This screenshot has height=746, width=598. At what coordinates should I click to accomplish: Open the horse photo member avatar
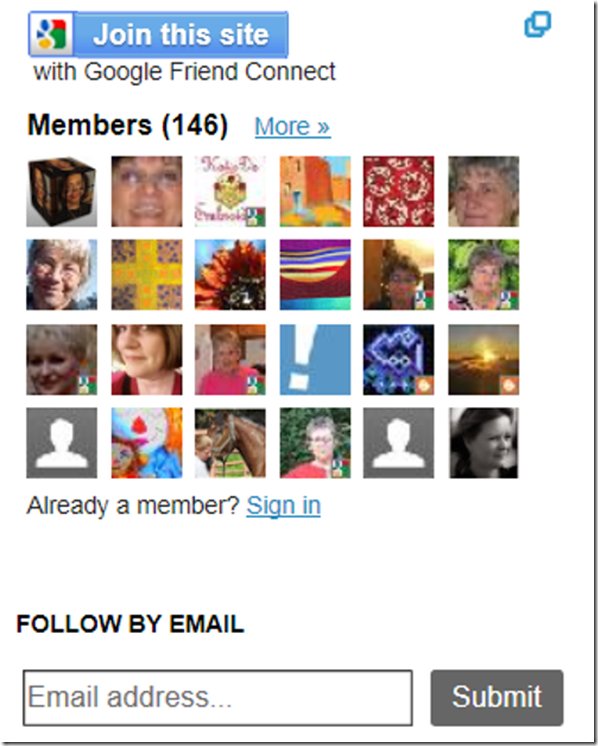tap(230, 443)
